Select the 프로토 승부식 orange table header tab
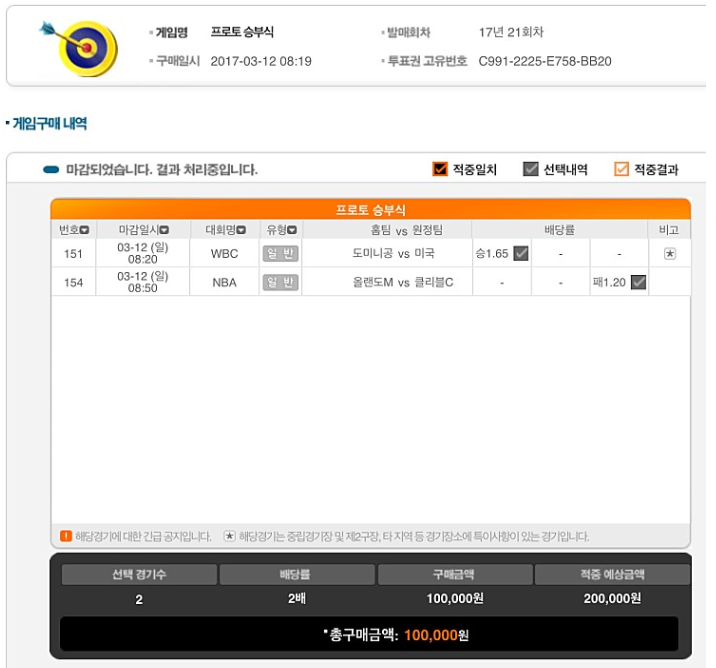Image resolution: width=716 pixels, height=668 pixels. point(370,210)
